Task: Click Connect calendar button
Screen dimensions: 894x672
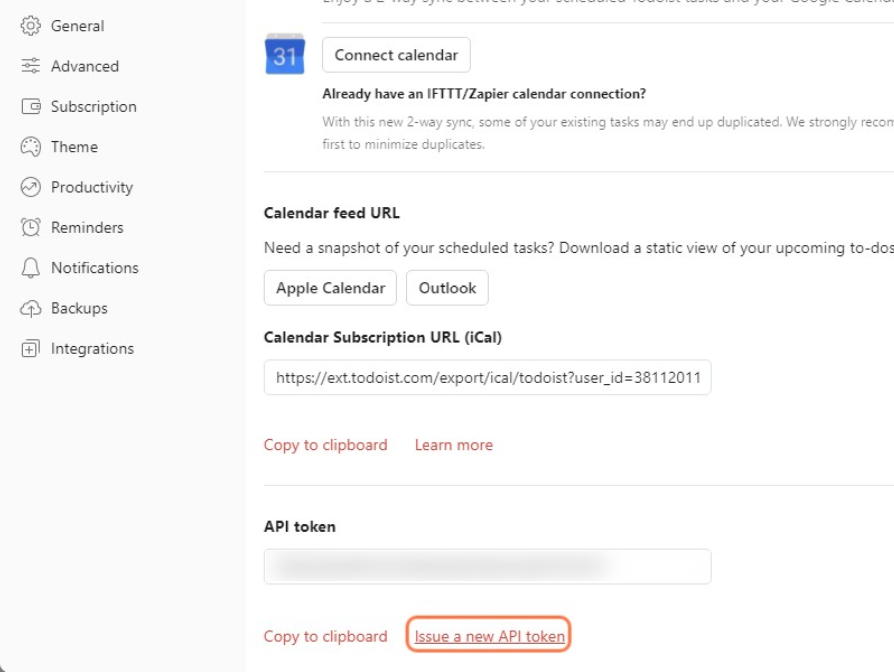Action: (x=396, y=55)
